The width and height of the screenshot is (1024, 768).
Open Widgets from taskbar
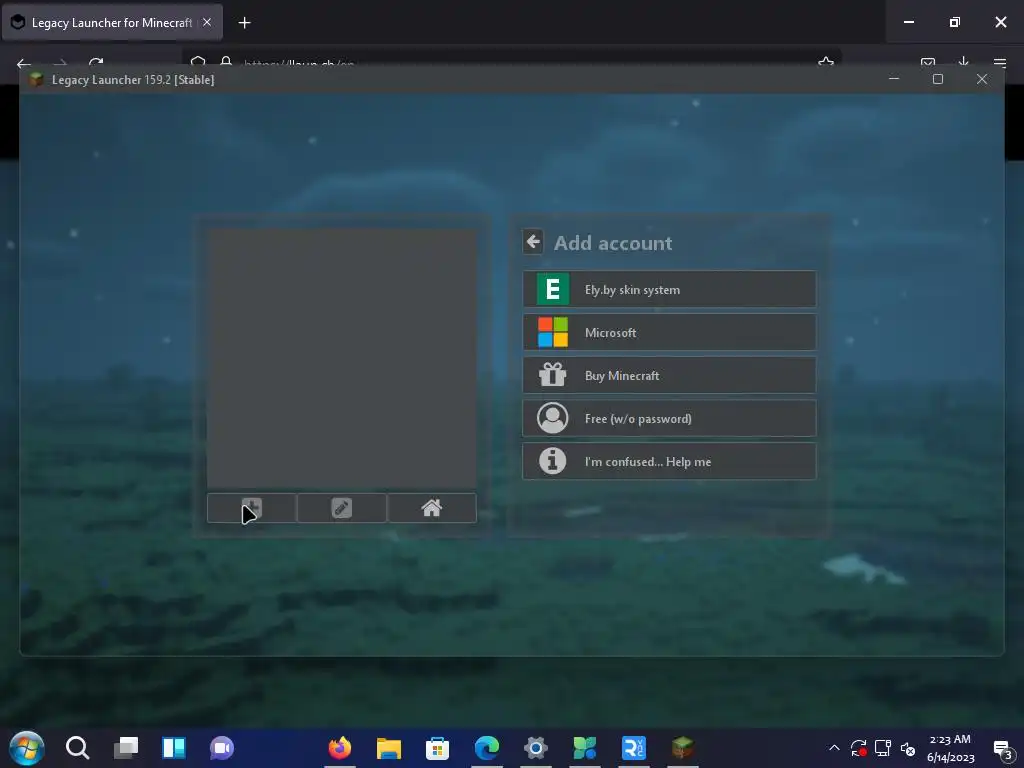(x=174, y=748)
